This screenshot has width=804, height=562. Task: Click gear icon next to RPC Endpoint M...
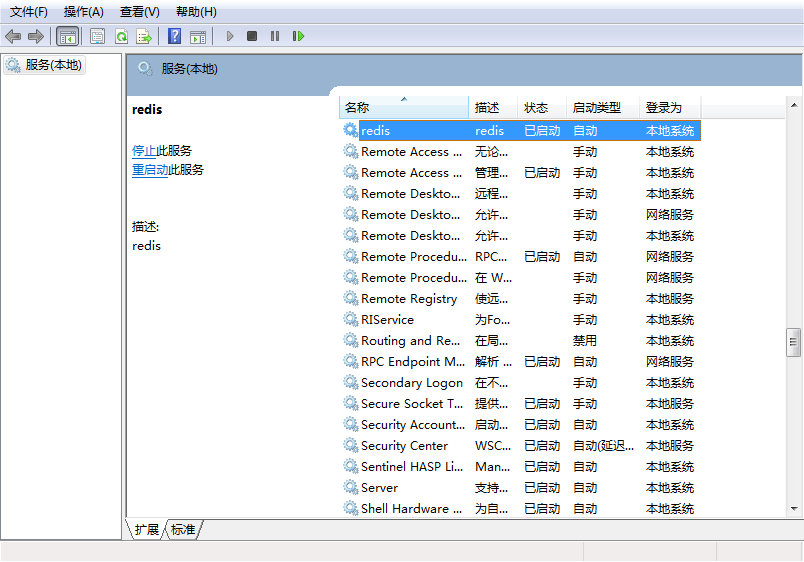click(x=350, y=362)
